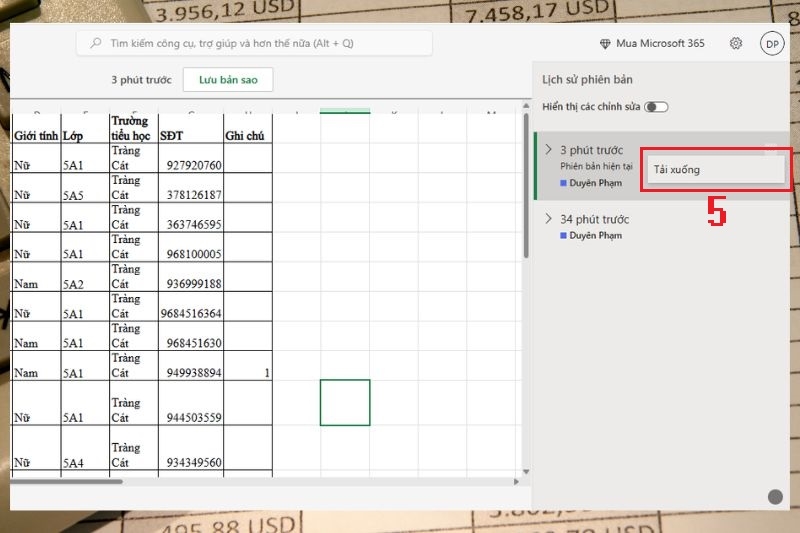
Task: Click the search magnifier icon
Action: pyautogui.click(x=95, y=43)
